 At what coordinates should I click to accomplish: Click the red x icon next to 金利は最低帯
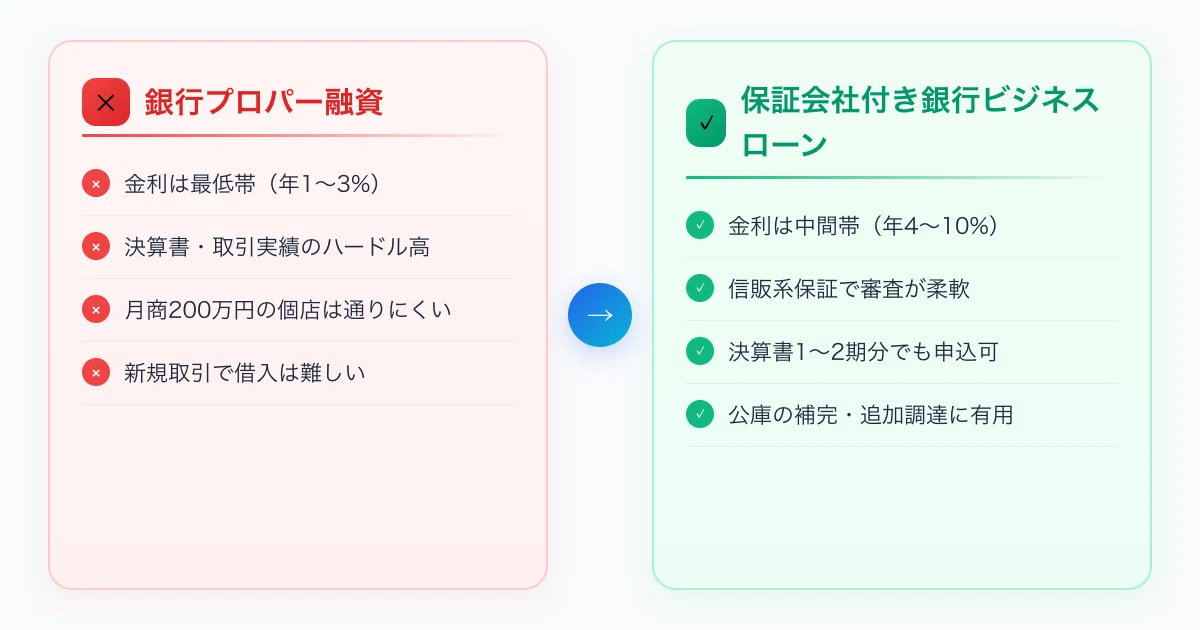click(x=96, y=184)
